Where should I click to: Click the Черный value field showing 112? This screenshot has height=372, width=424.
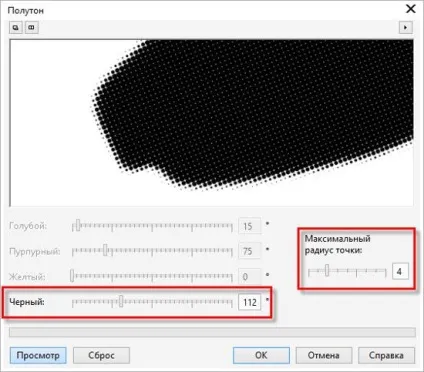[250, 302]
